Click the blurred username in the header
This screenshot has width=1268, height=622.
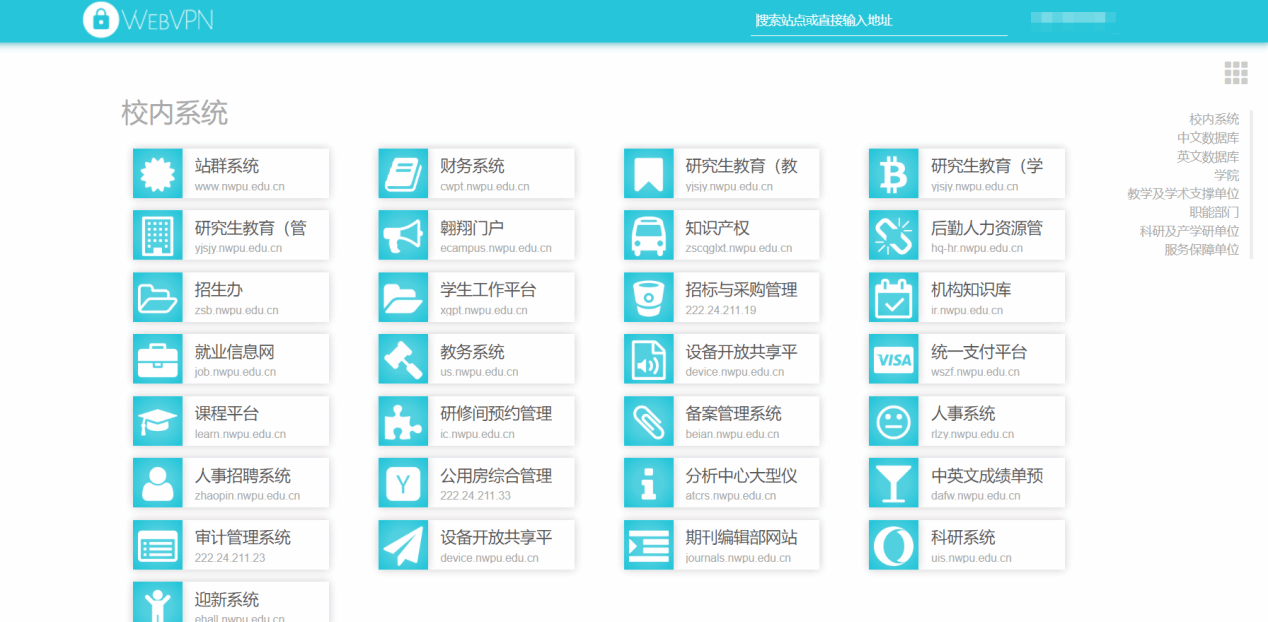pyautogui.click(x=1073, y=17)
